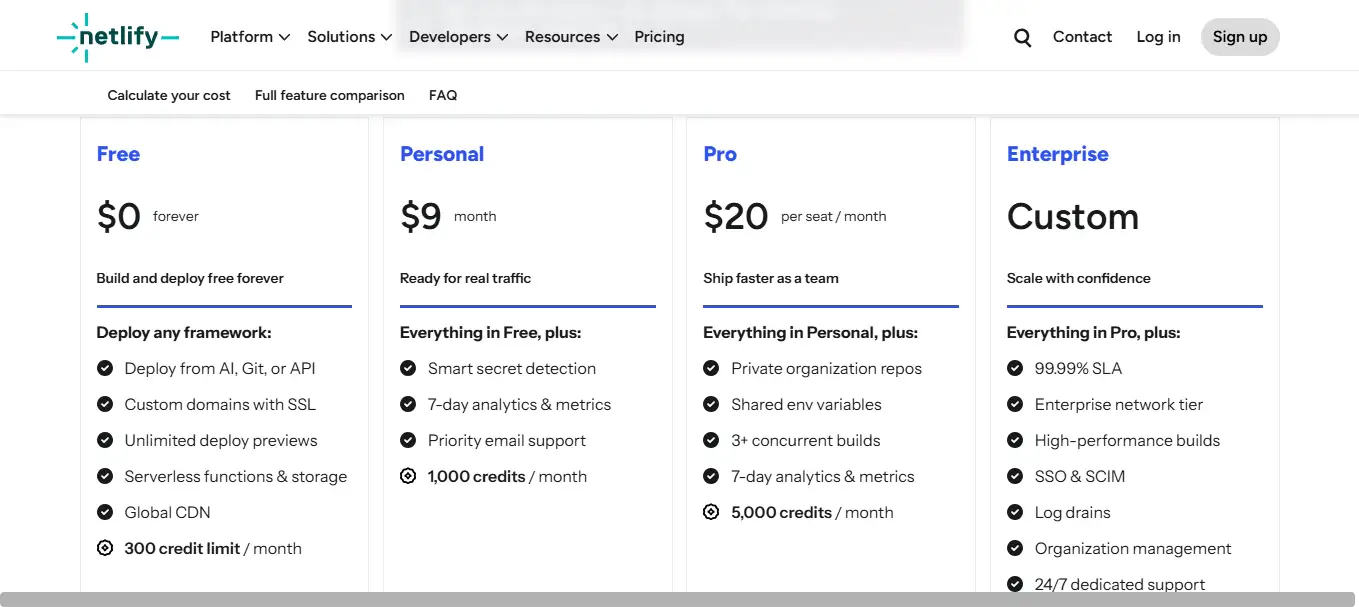The width and height of the screenshot is (1359, 607).
Task: Jump to Full feature comparison tab
Action: click(330, 95)
